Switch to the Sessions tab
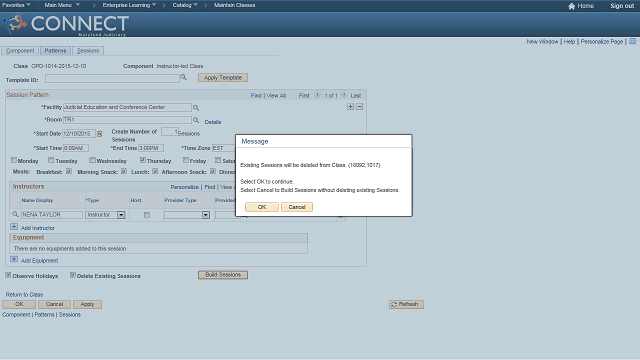640x360 pixels. [88, 51]
